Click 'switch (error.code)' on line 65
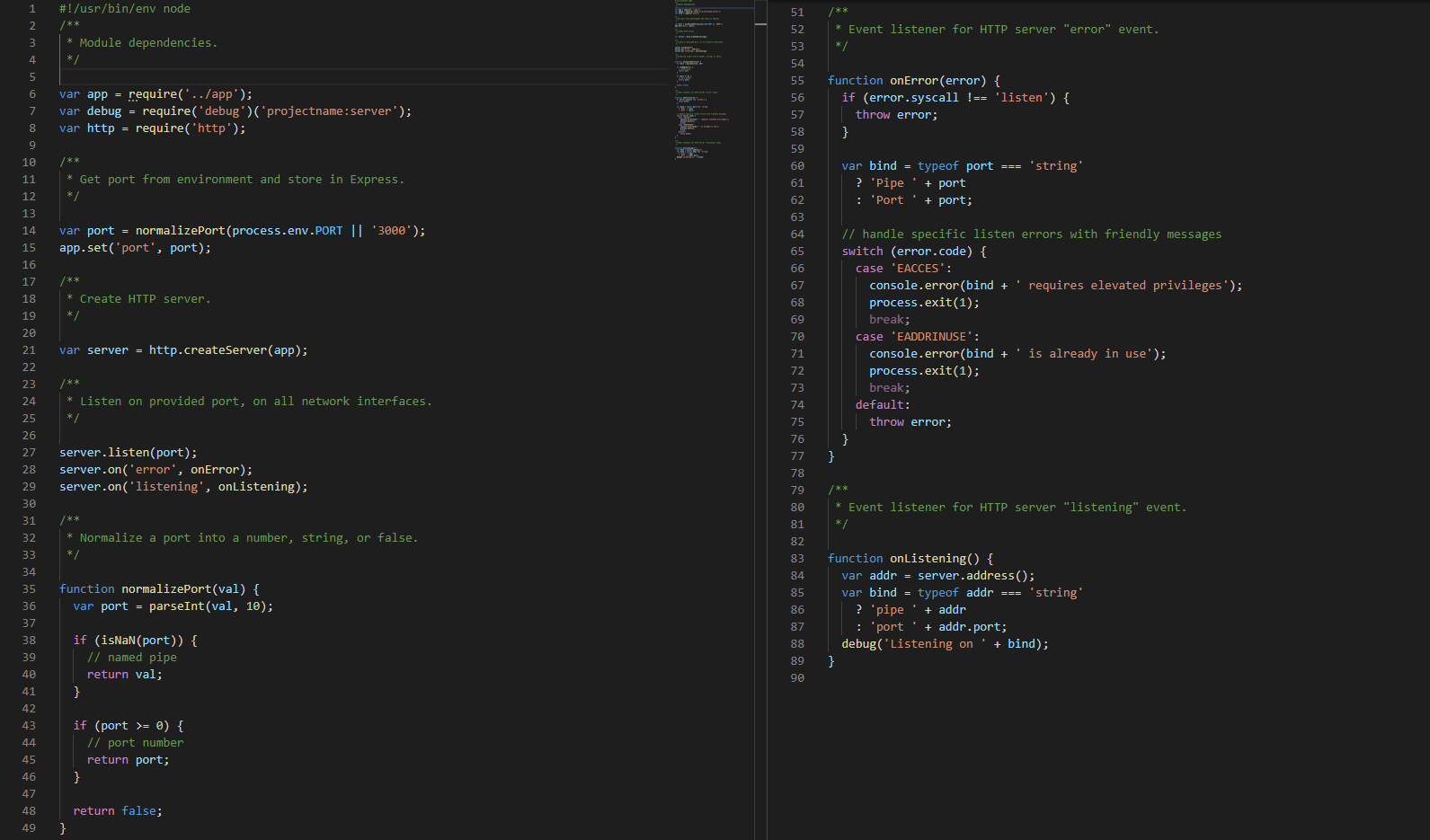 [x=907, y=251]
